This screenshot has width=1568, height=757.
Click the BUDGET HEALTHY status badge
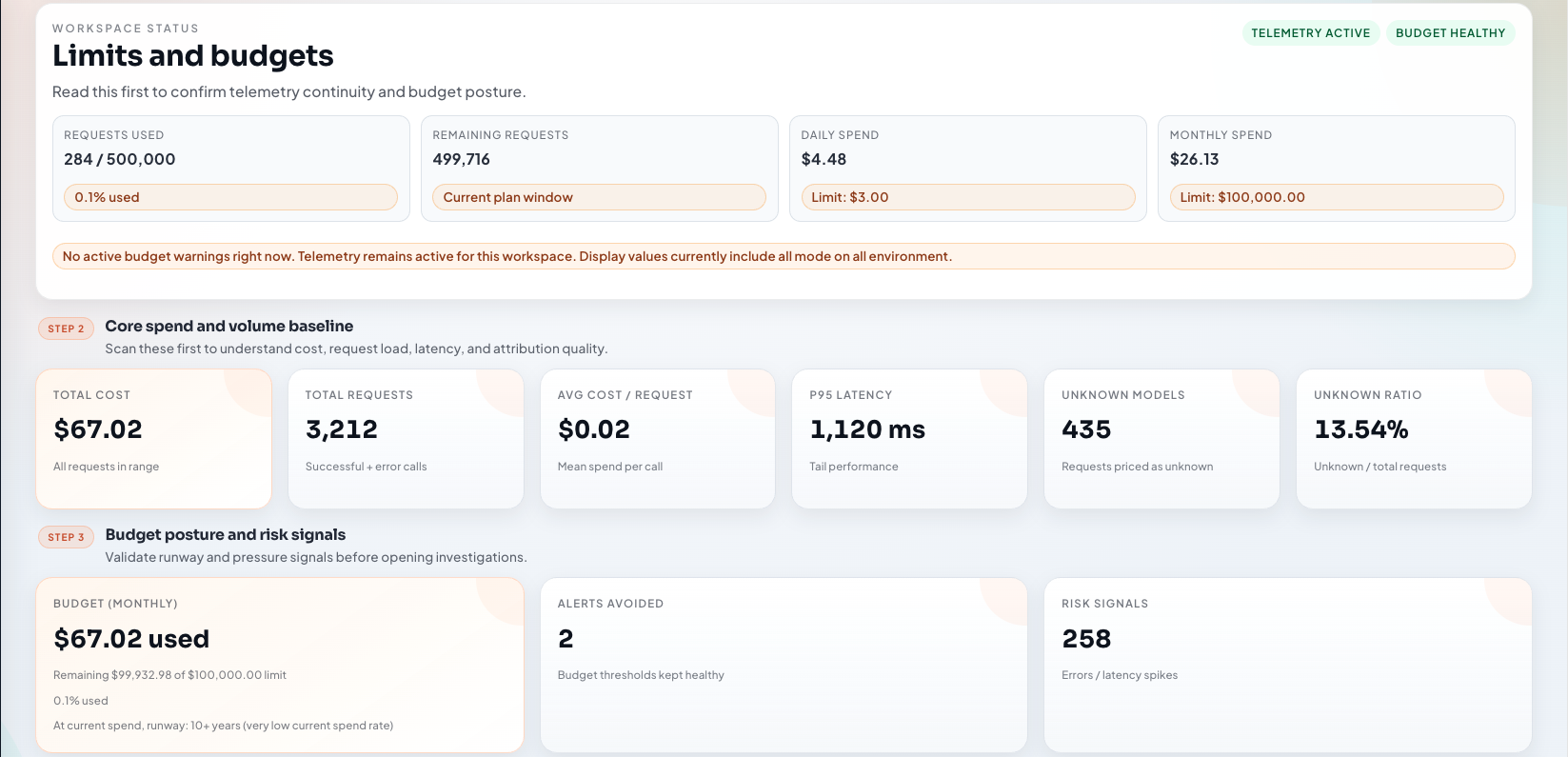click(x=1450, y=33)
